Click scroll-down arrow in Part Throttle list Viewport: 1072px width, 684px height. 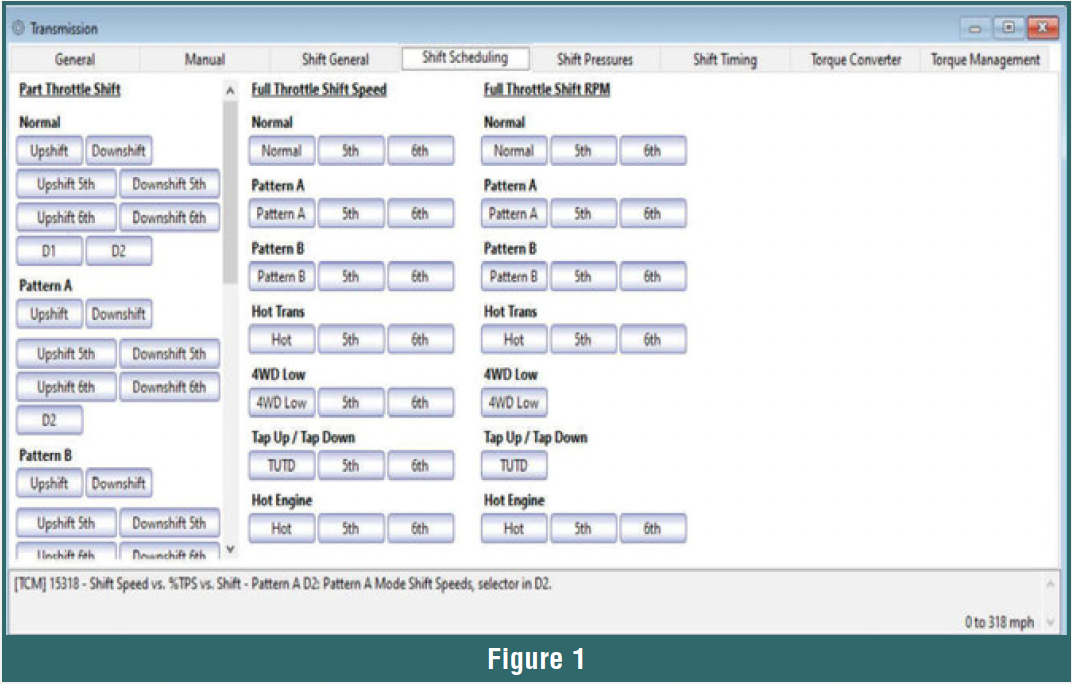[x=230, y=549]
